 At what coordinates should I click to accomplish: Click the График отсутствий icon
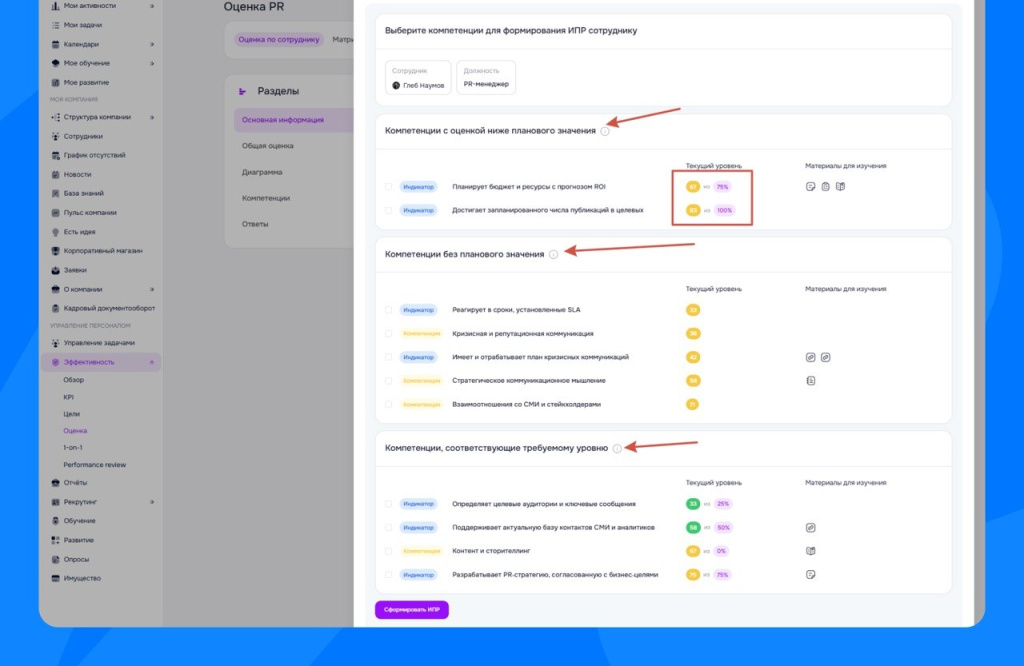[56, 155]
